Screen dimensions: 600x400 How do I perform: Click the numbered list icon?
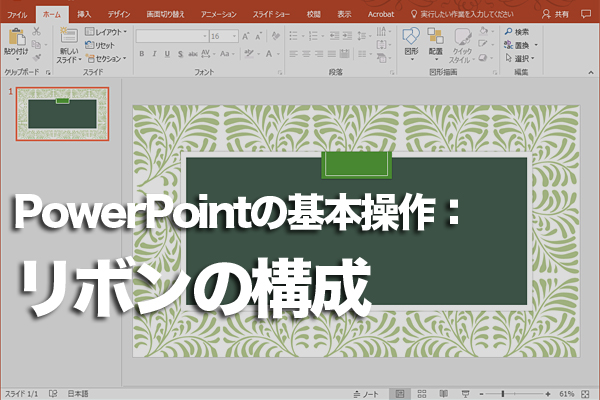click(x=313, y=36)
